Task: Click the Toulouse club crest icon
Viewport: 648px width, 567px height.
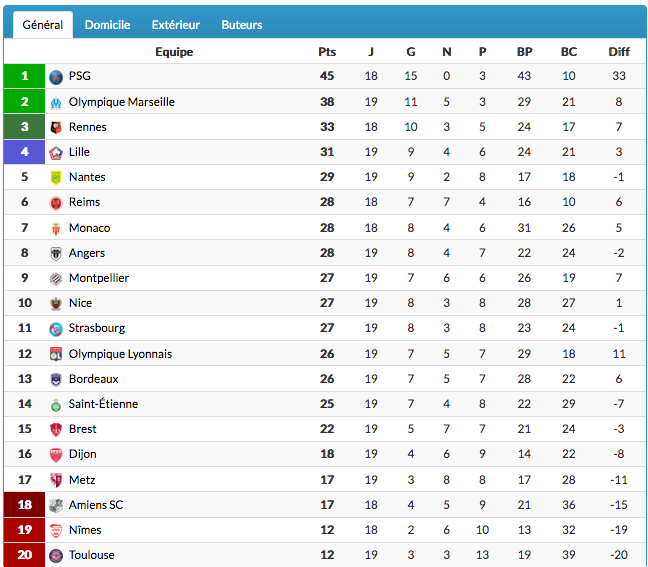Action: pyautogui.click(x=56, y=555)
